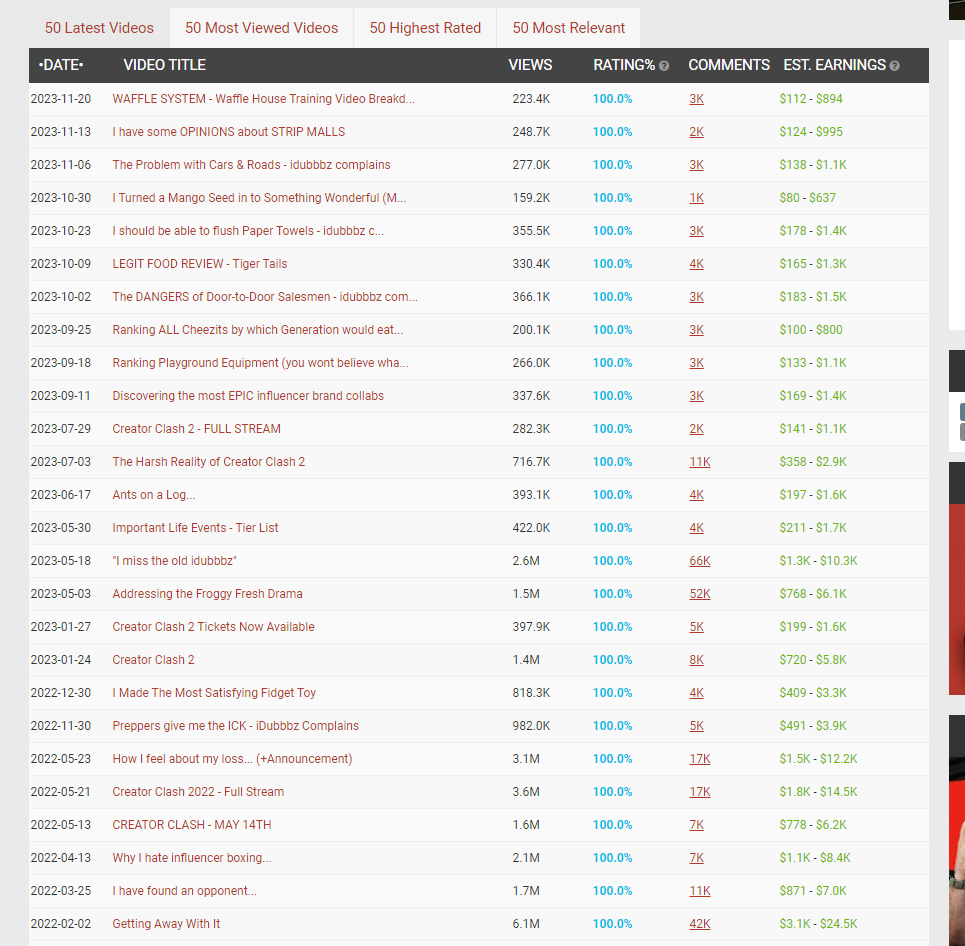Viewport: 965px width, 946px height.
Task: Sort by the RATING% column header
Action: (x=624, y=65)
